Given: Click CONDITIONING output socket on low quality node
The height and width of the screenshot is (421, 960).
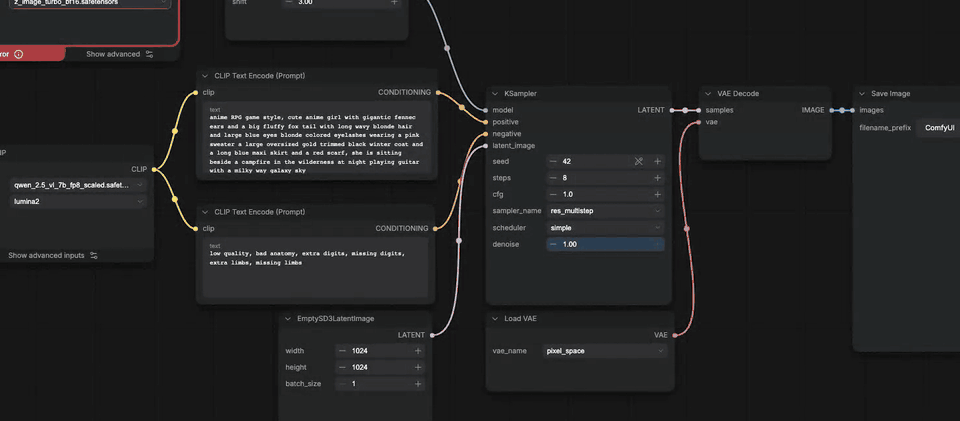Looking at the screenshot, I should (435, 228).
